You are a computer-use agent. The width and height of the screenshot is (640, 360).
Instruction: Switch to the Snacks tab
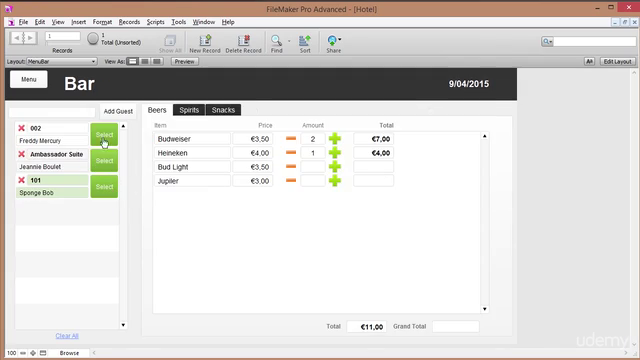[x=223, y=110]
